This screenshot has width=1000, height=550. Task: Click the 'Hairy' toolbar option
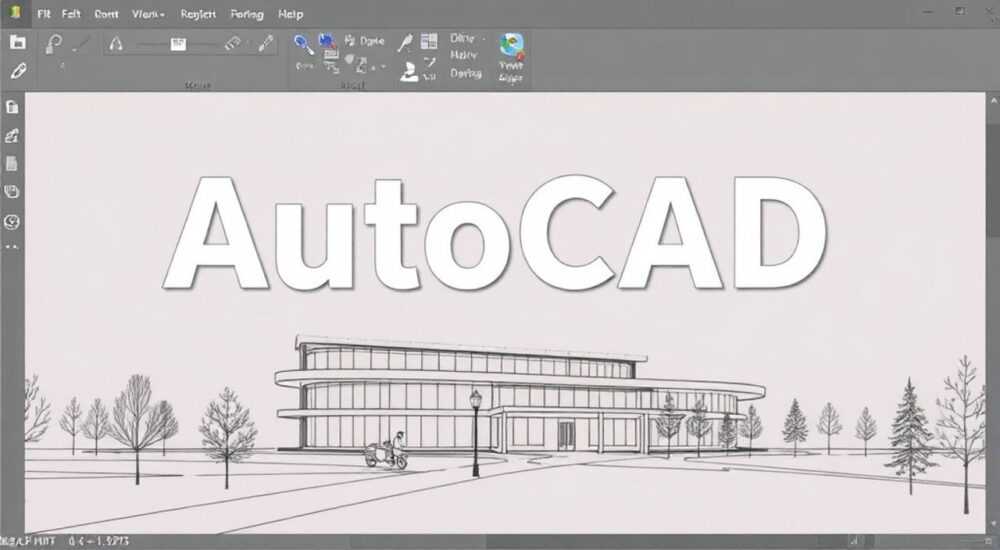(463, 56)
